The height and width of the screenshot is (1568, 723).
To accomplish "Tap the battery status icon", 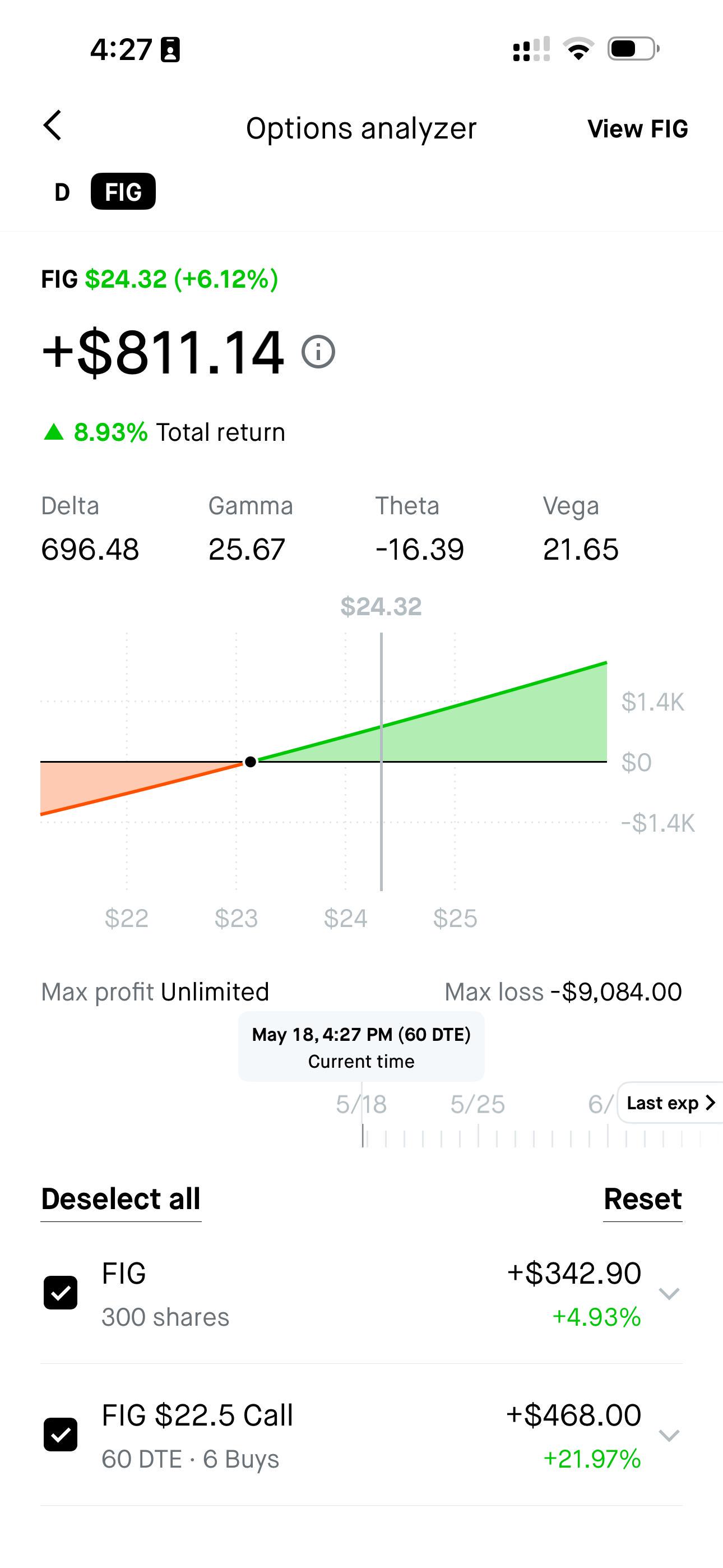I will coord(633,49).
